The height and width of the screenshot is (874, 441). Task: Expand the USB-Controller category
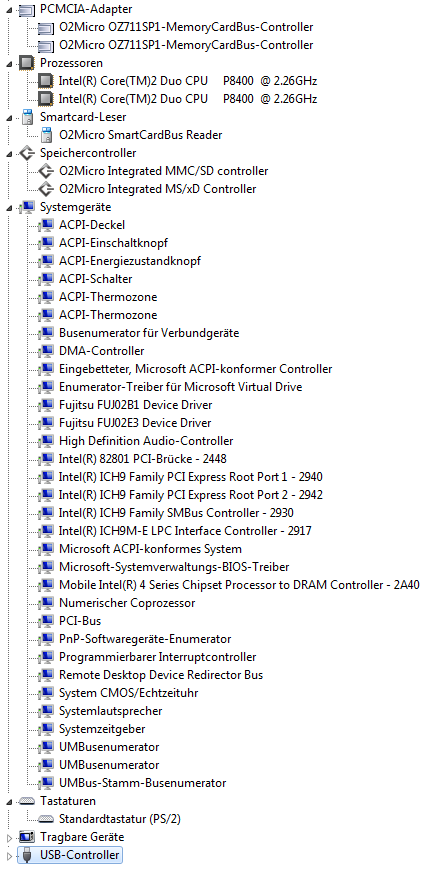point(9,855)
